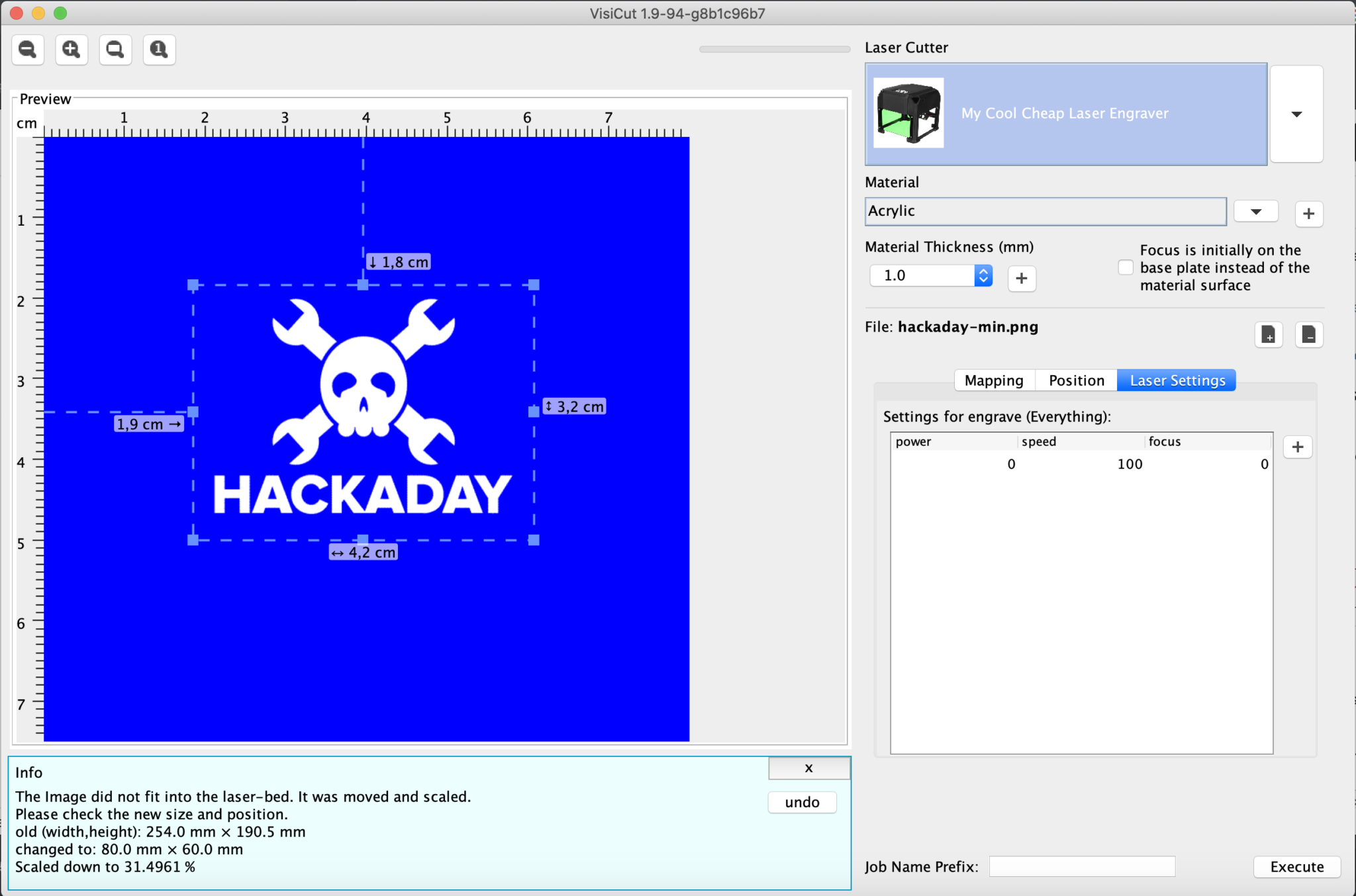Add a new material thickness with plus icon
This screenshot has height=896, width=1356.
(1021, 278)
